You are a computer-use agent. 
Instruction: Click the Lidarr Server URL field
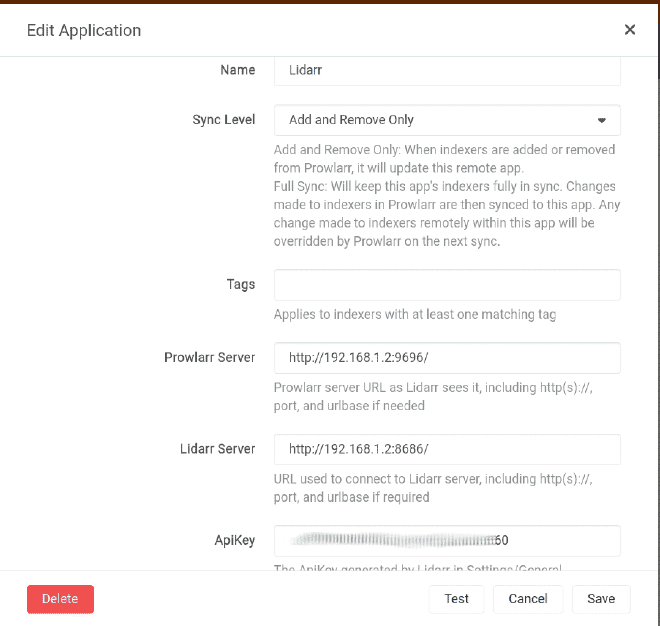447,449
